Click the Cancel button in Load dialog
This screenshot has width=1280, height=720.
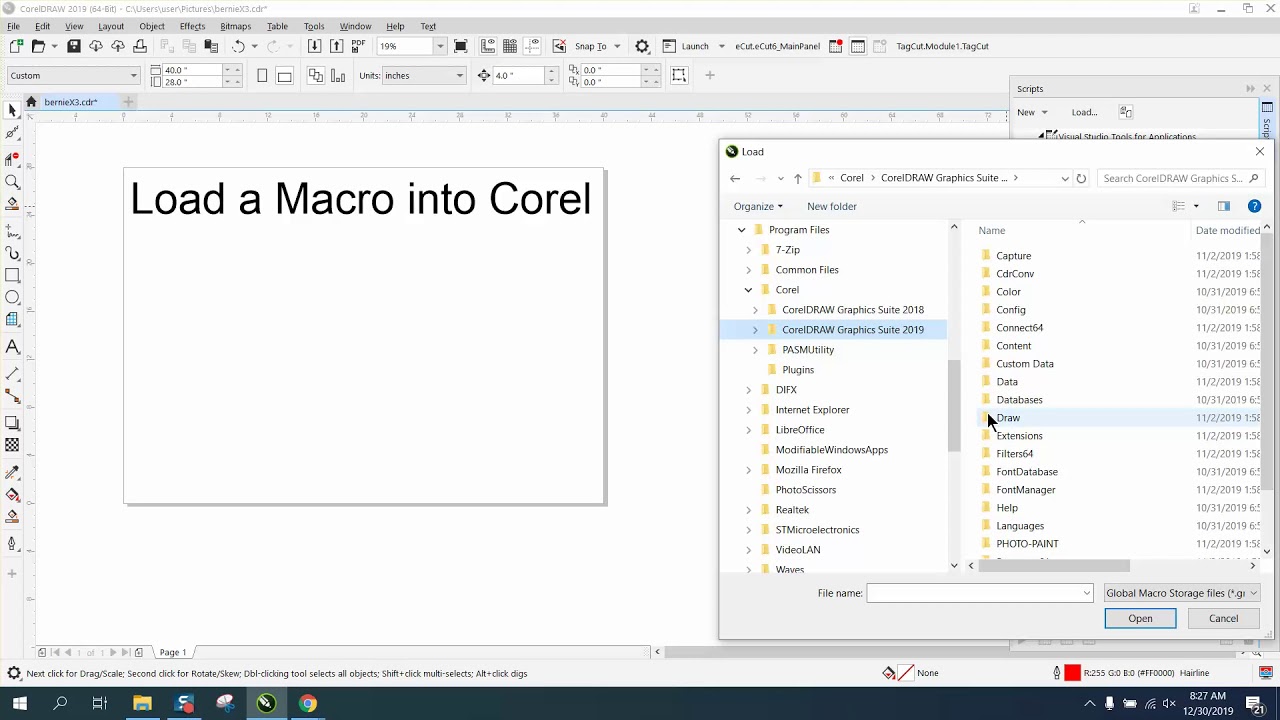click(1223, 618)
